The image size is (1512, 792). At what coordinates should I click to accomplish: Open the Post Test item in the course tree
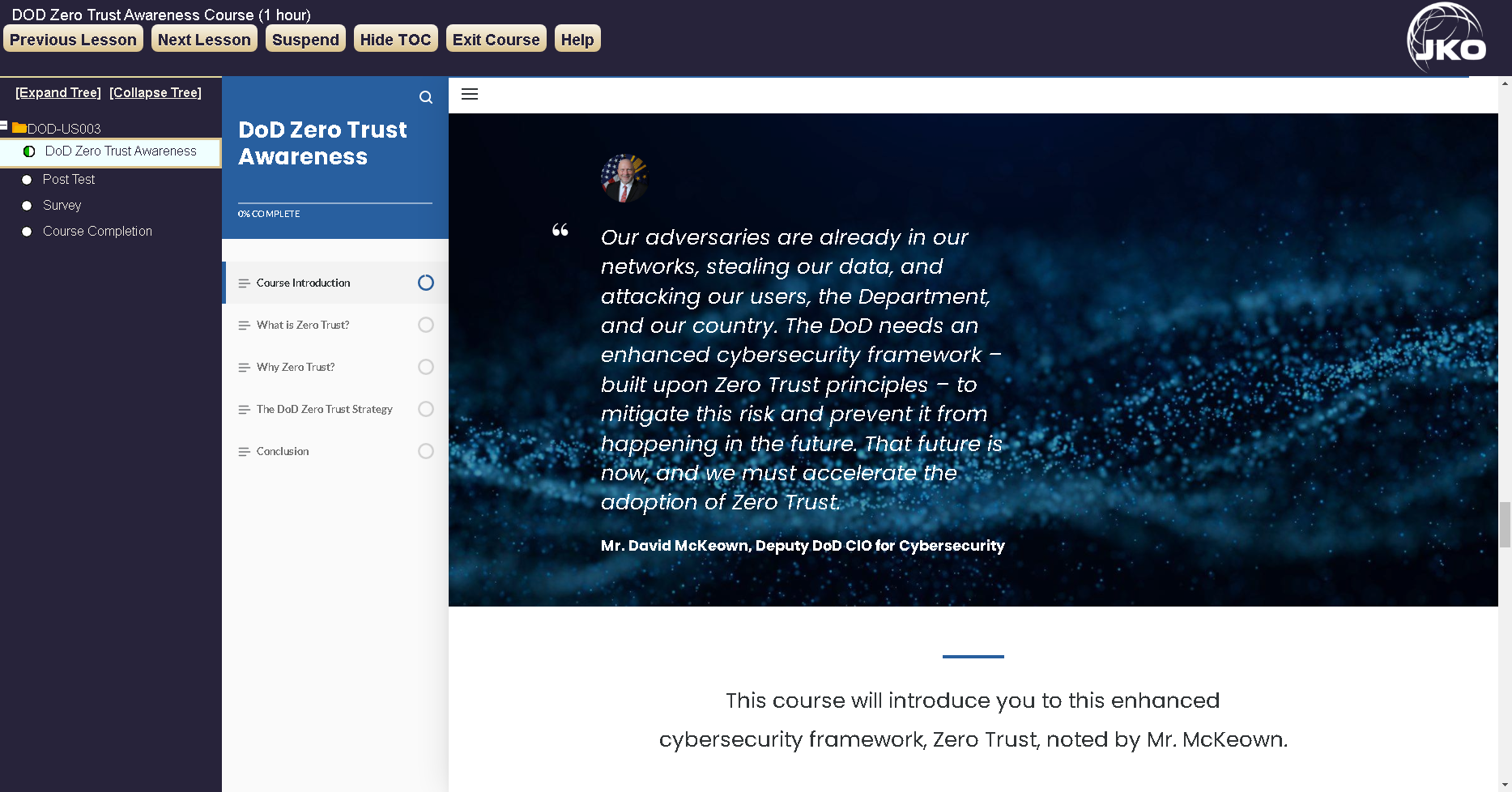69,179
